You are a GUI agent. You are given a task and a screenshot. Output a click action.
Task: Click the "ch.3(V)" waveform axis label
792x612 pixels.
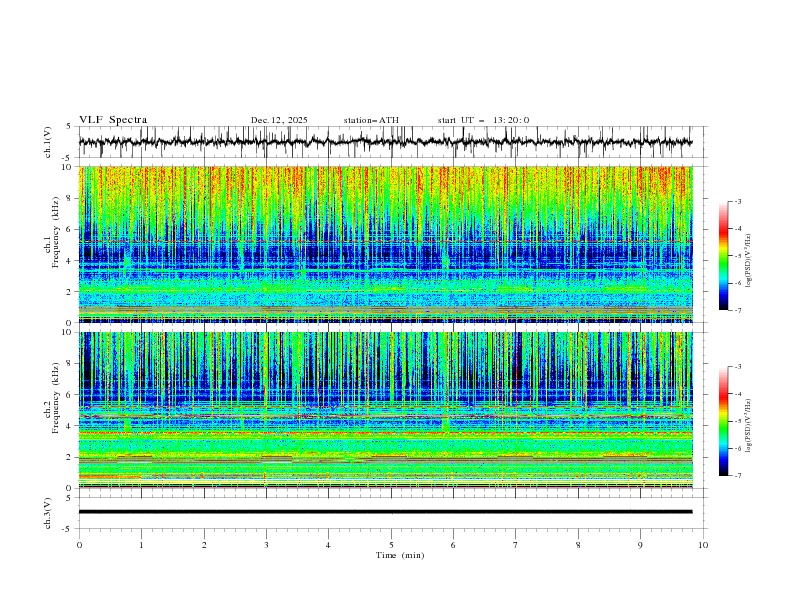48,513
